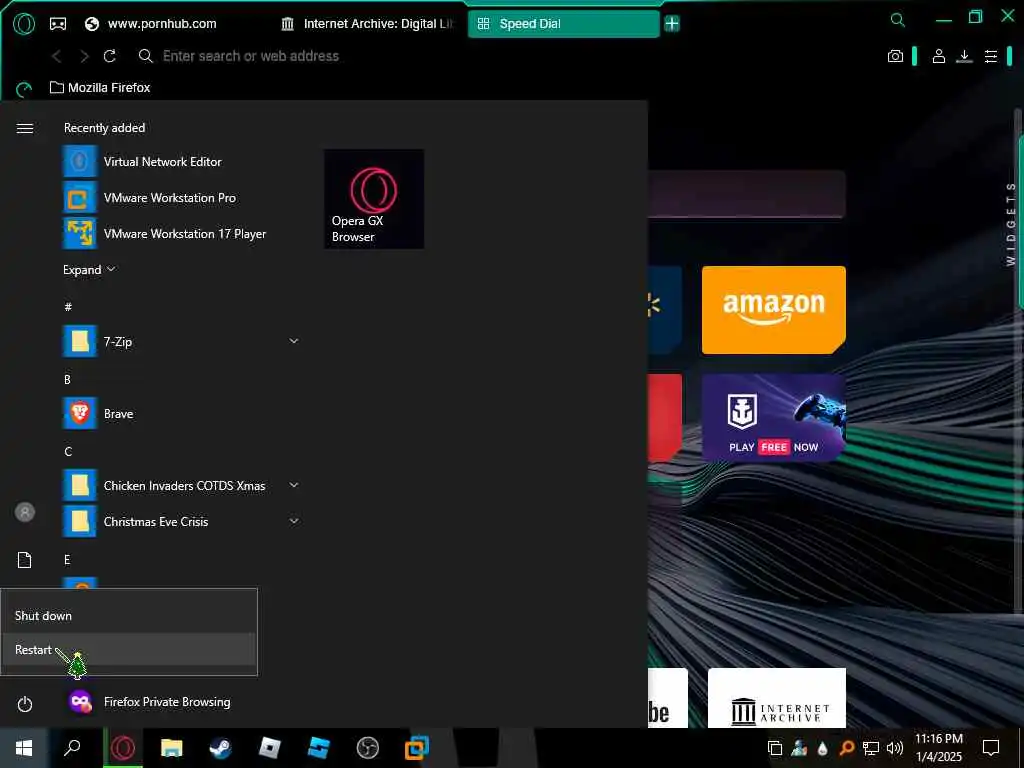This screenshot has height=768, width=1024.
Task: Open the Play Free Now game tile
Action: tap(774, 418)
